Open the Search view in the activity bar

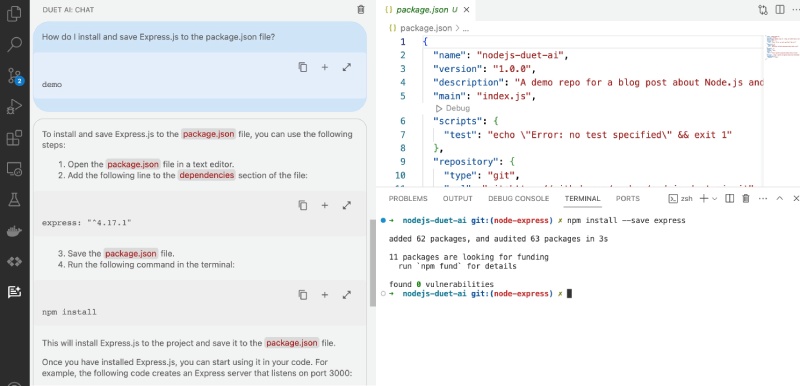click(14, 44)
